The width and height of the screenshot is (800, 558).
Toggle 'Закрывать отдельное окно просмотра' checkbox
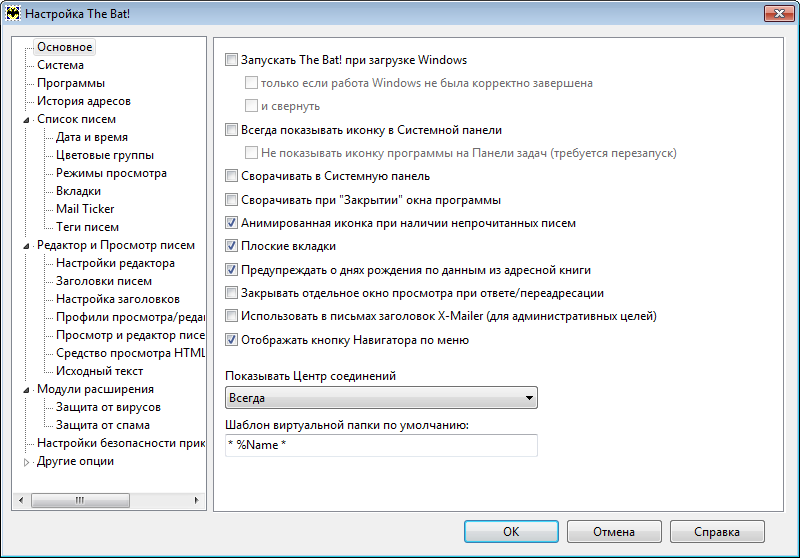[232, 293]
